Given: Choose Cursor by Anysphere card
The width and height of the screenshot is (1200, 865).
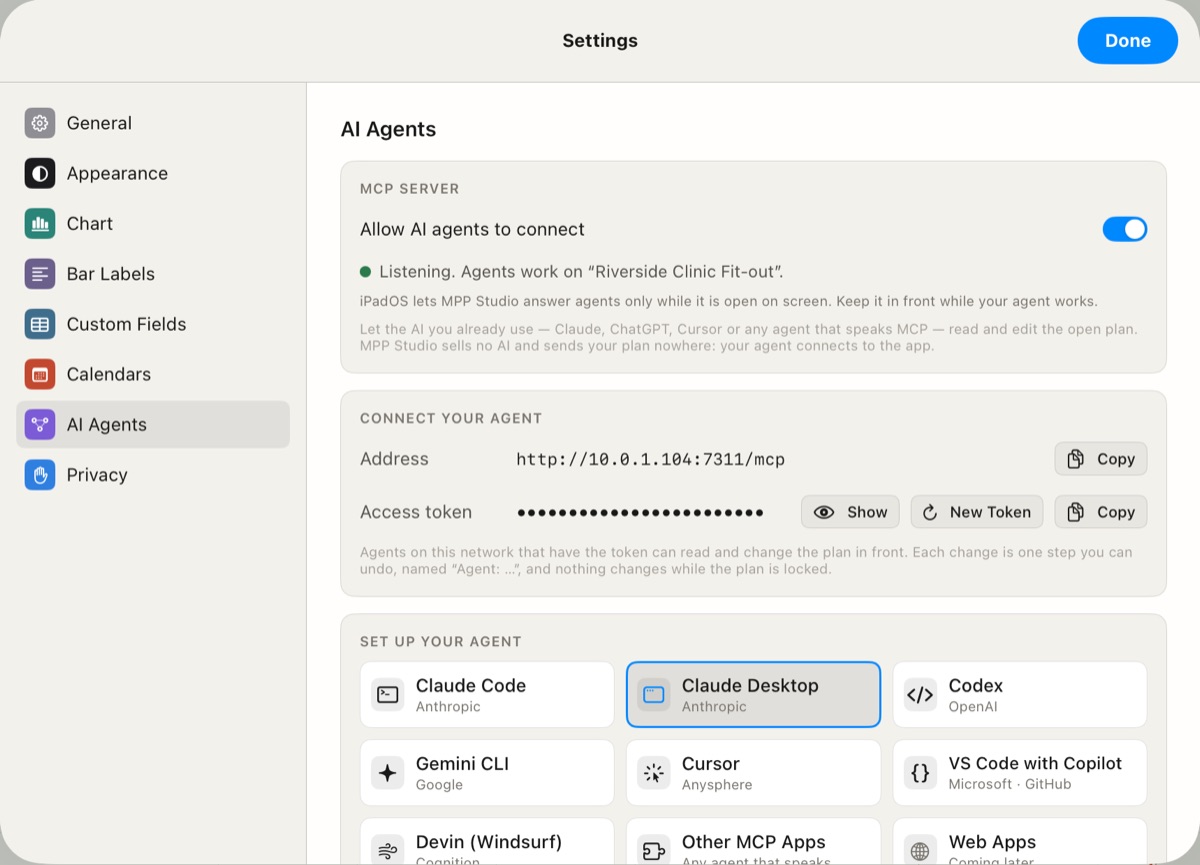Looking at the screenshot, I should coord(753,773).
